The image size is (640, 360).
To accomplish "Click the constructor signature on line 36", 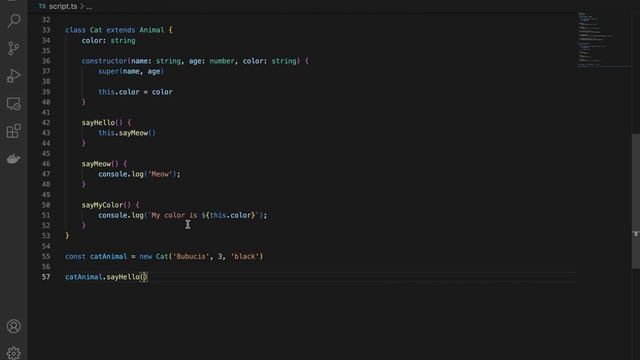I will (x=195, y=61).
